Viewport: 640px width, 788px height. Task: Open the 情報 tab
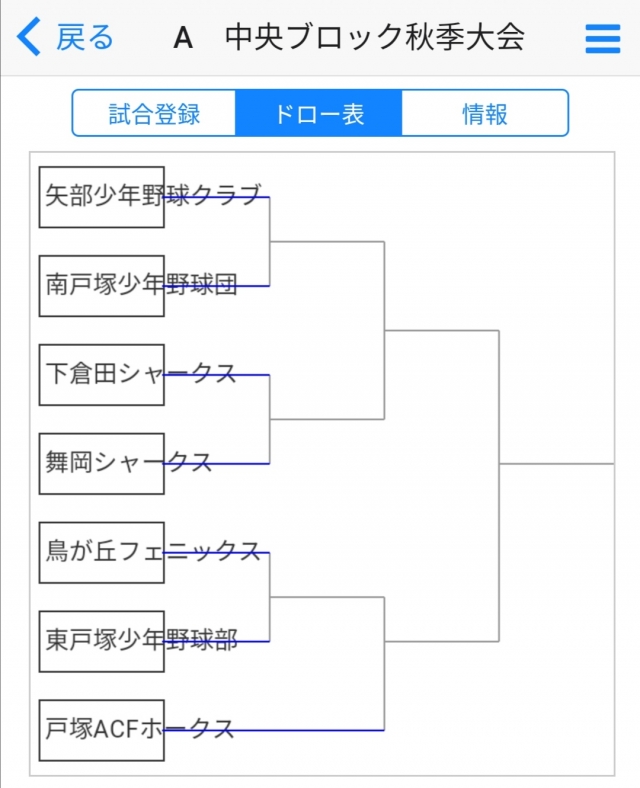coord(484,113)
